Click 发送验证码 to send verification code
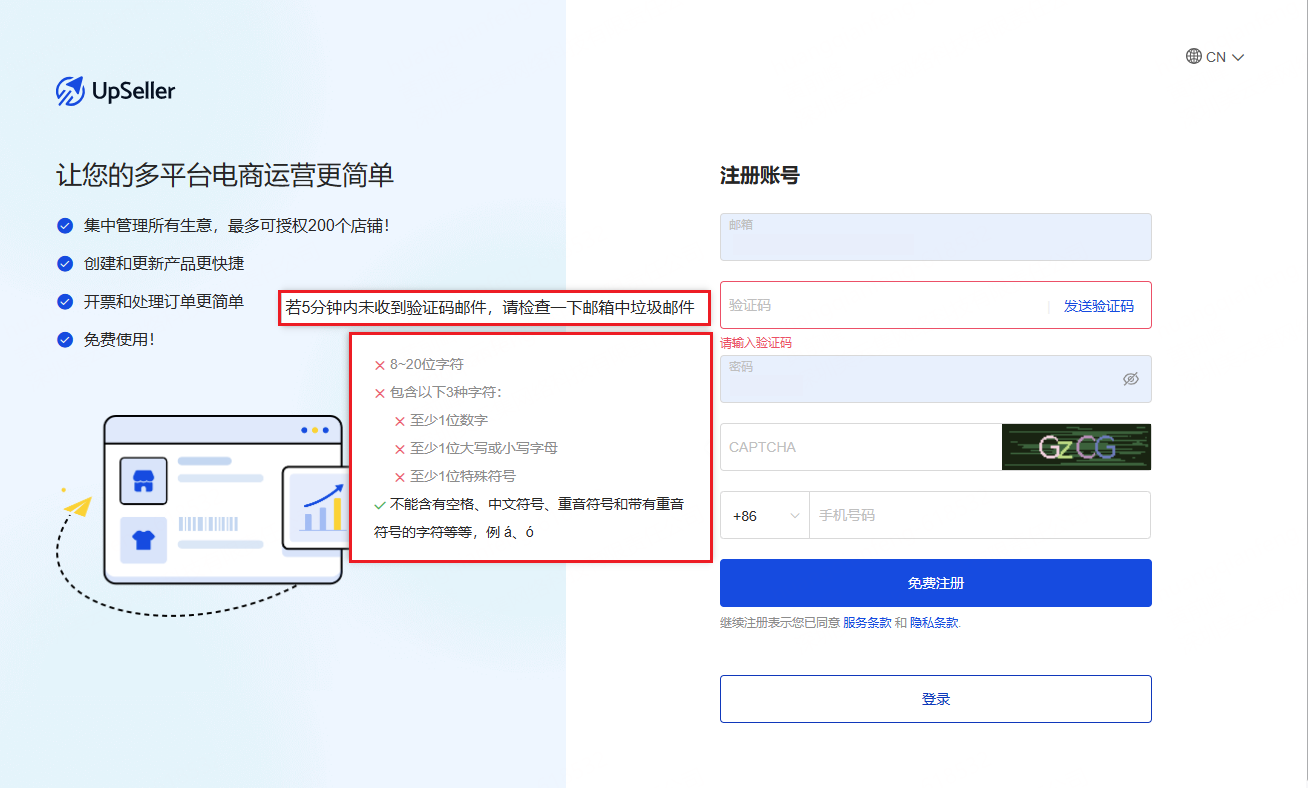This screenshot has width=1308, height=788. [1098, 306]
